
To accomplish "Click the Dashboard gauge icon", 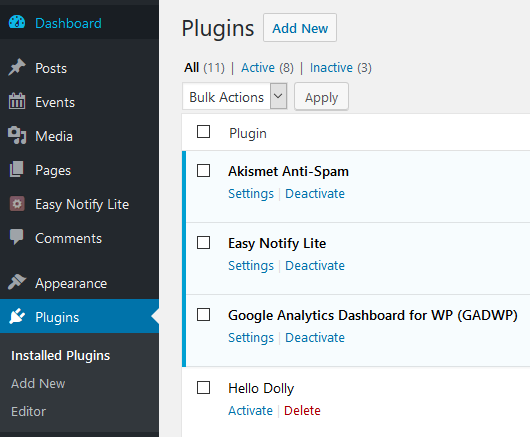I will click(17, 22).
